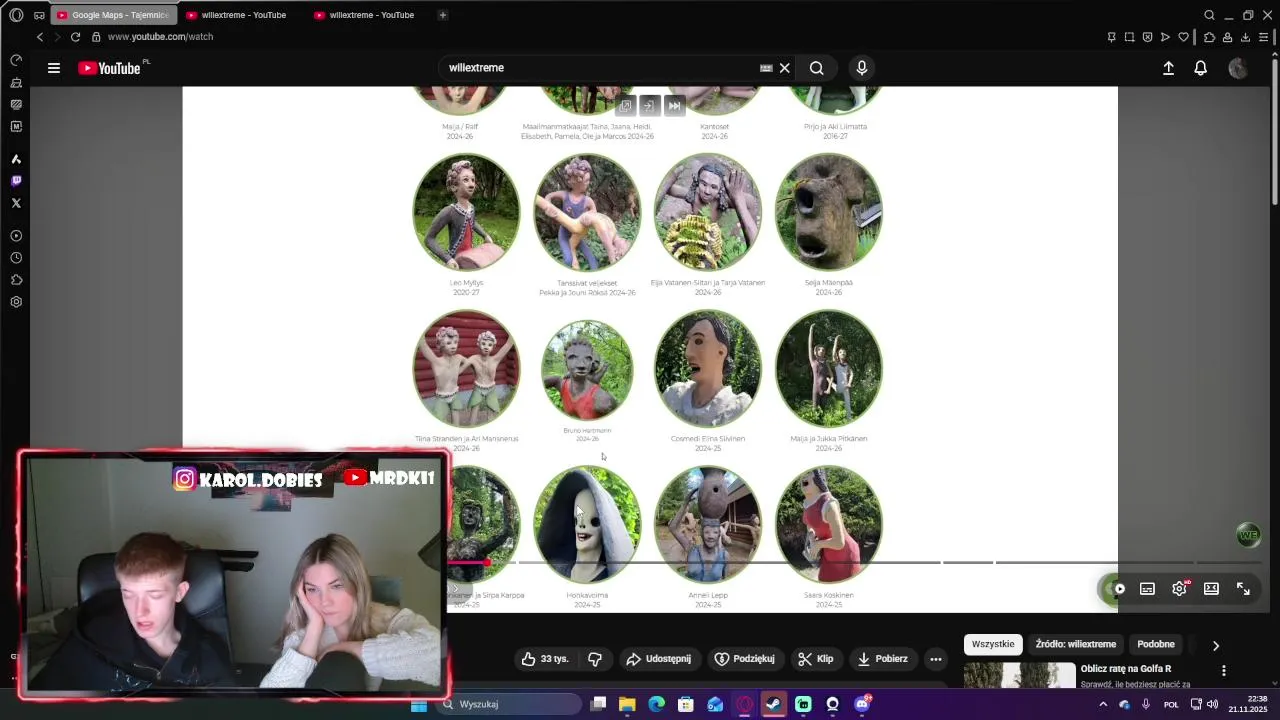Open the YouTube account avatar menu
Image resolution: width=1280 pixels, height=720 pixels.
1238,68
